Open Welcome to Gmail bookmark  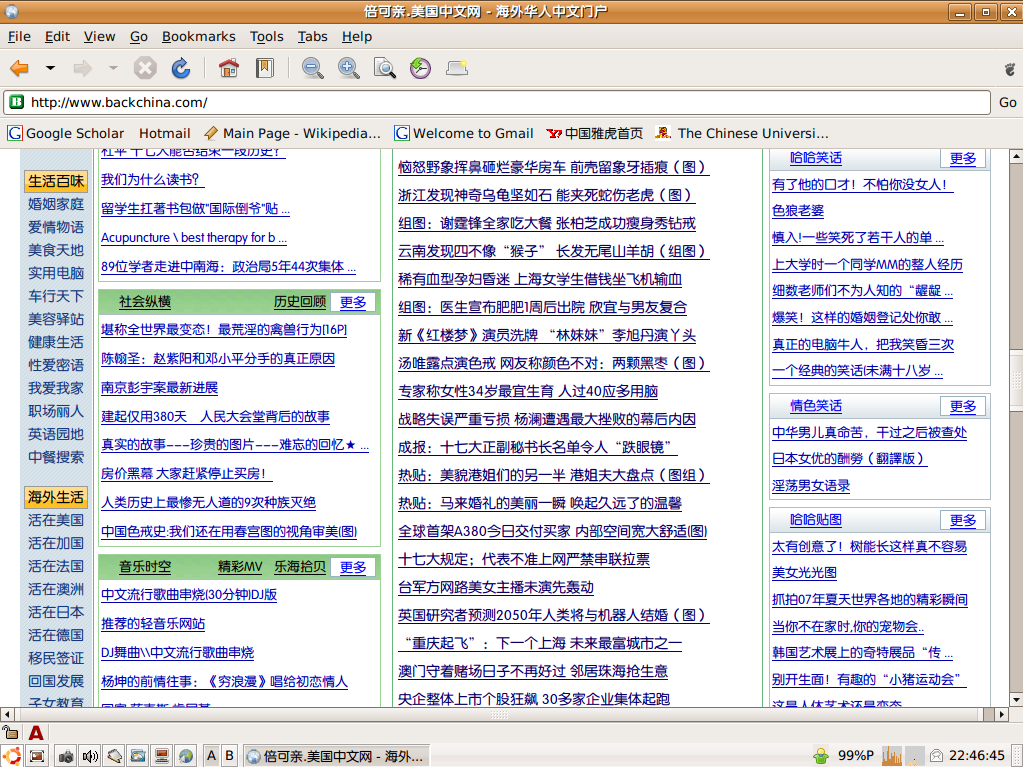pos(464,133)
